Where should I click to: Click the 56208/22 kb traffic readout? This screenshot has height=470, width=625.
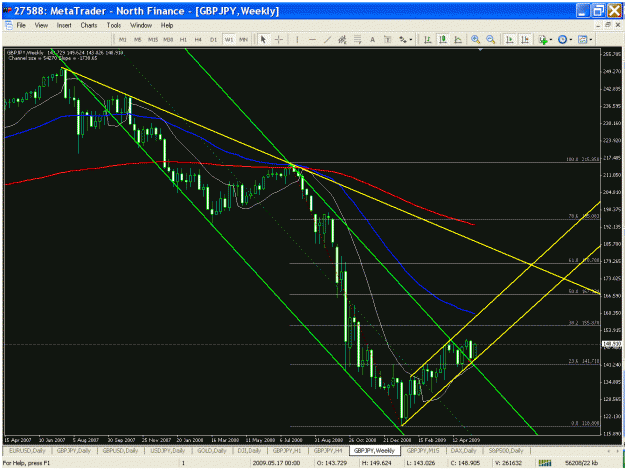(x=582, y=463)
